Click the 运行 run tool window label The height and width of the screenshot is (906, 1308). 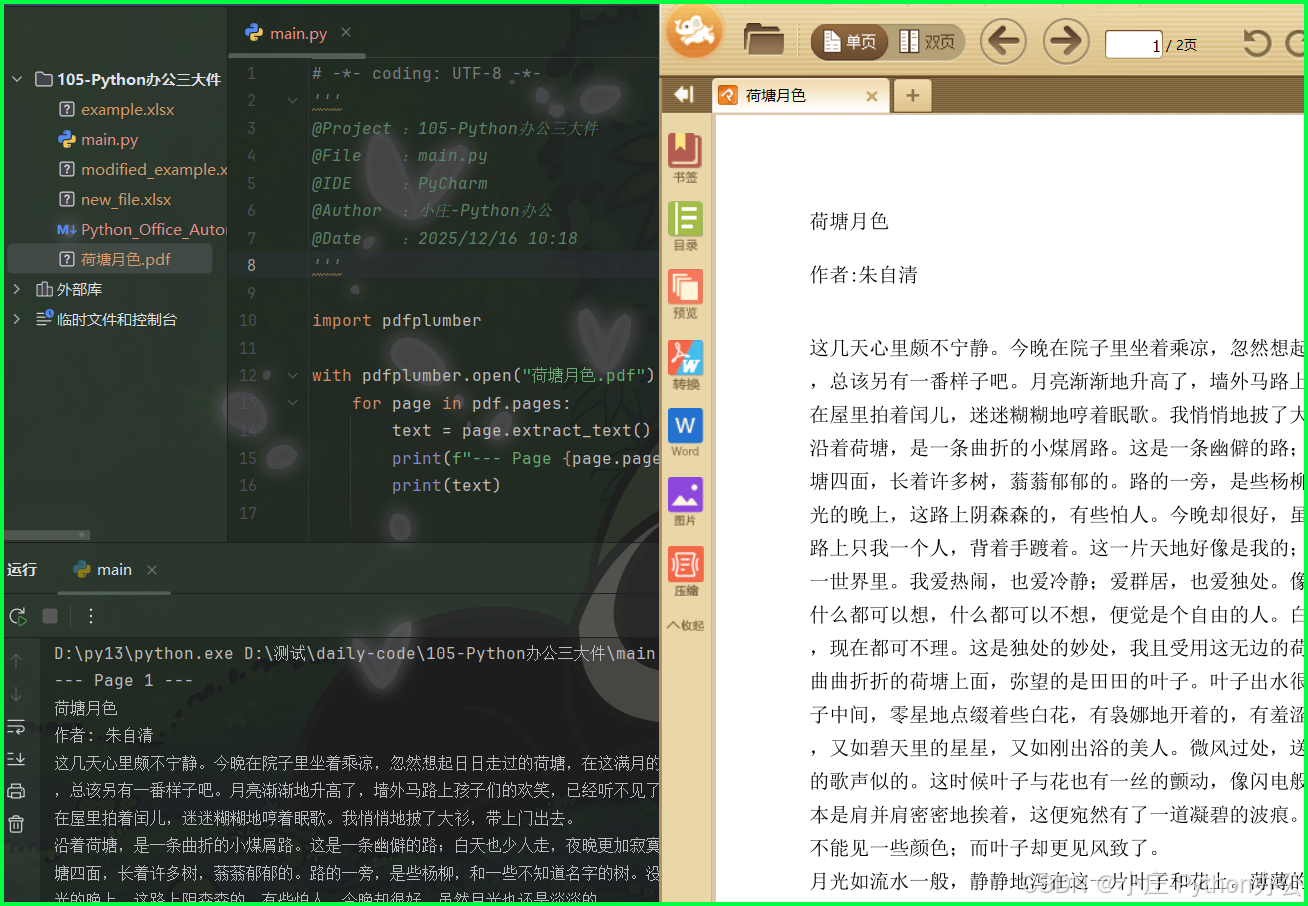(22, 569)
